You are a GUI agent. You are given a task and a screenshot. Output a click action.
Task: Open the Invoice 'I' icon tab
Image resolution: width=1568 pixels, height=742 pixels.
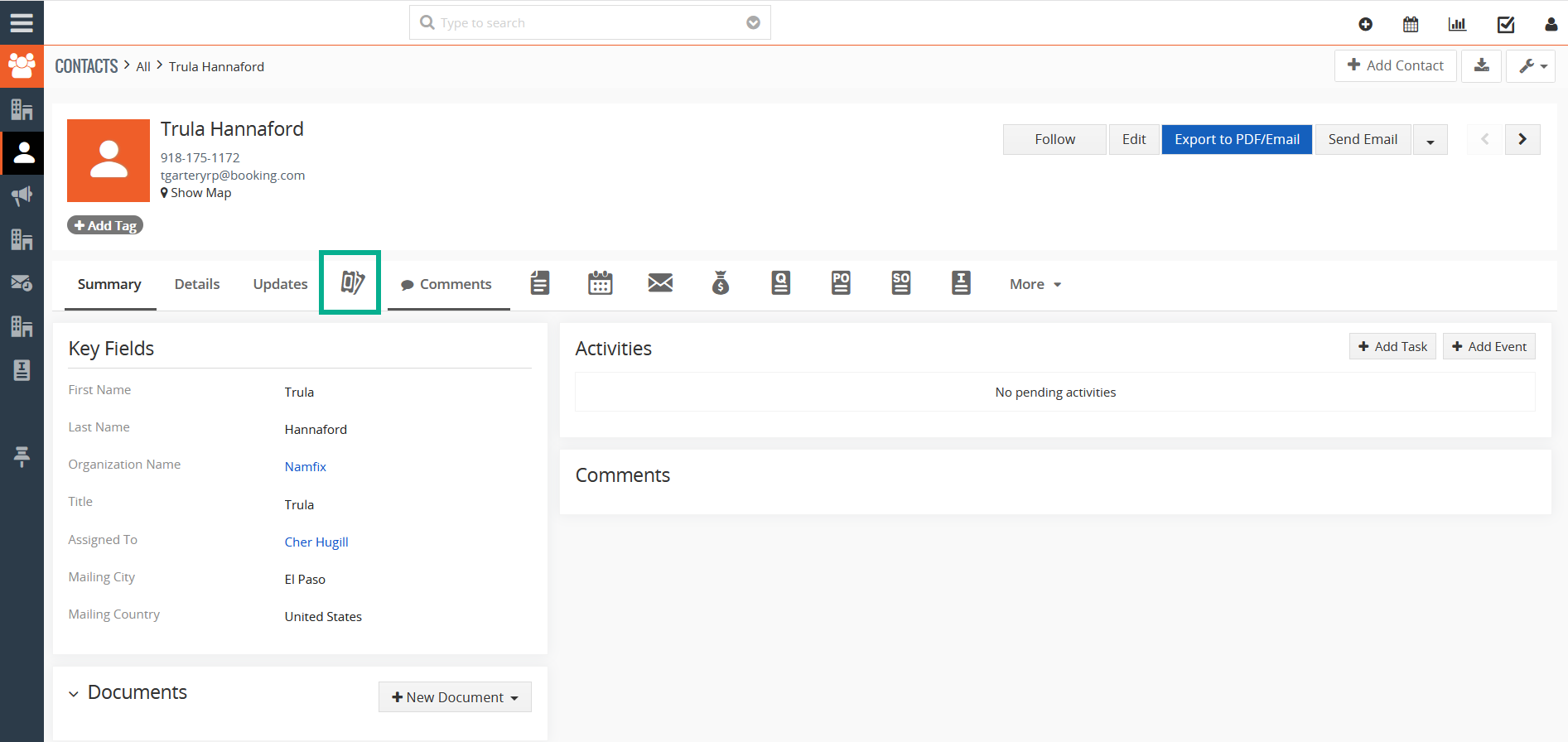961,283
